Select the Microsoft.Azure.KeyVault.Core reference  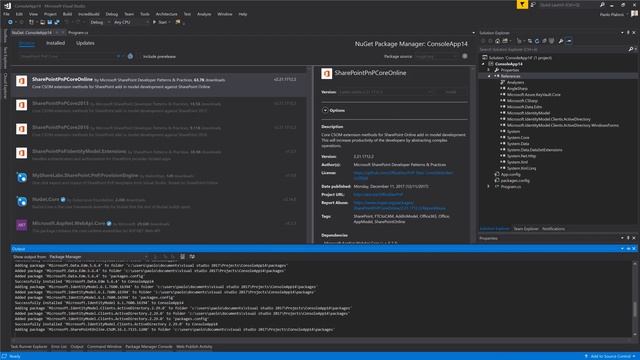click(x=533, y=95)
